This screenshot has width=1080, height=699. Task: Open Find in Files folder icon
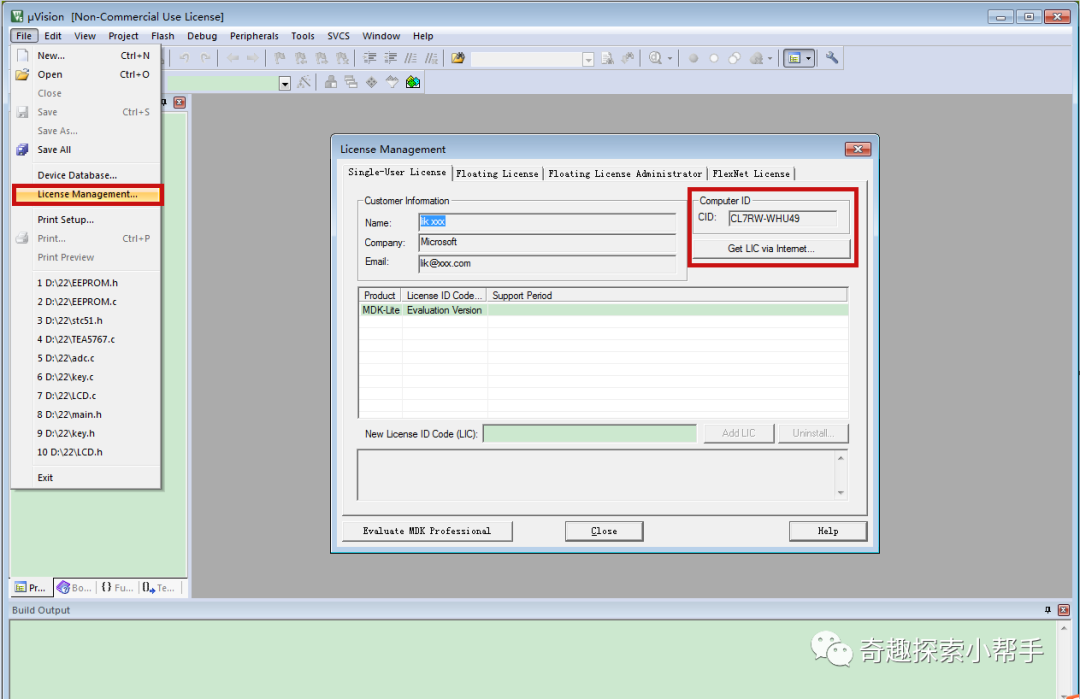tap(458, 59)
